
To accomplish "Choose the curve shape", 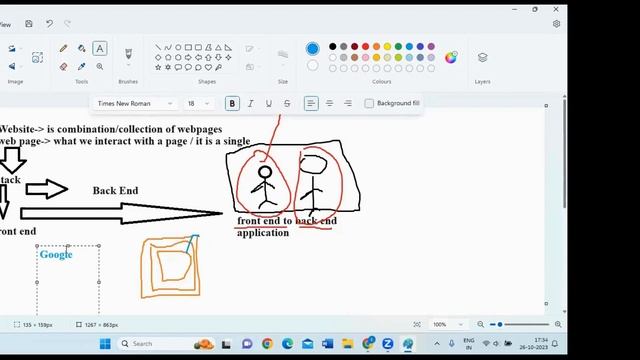I will tap(168, 48).
